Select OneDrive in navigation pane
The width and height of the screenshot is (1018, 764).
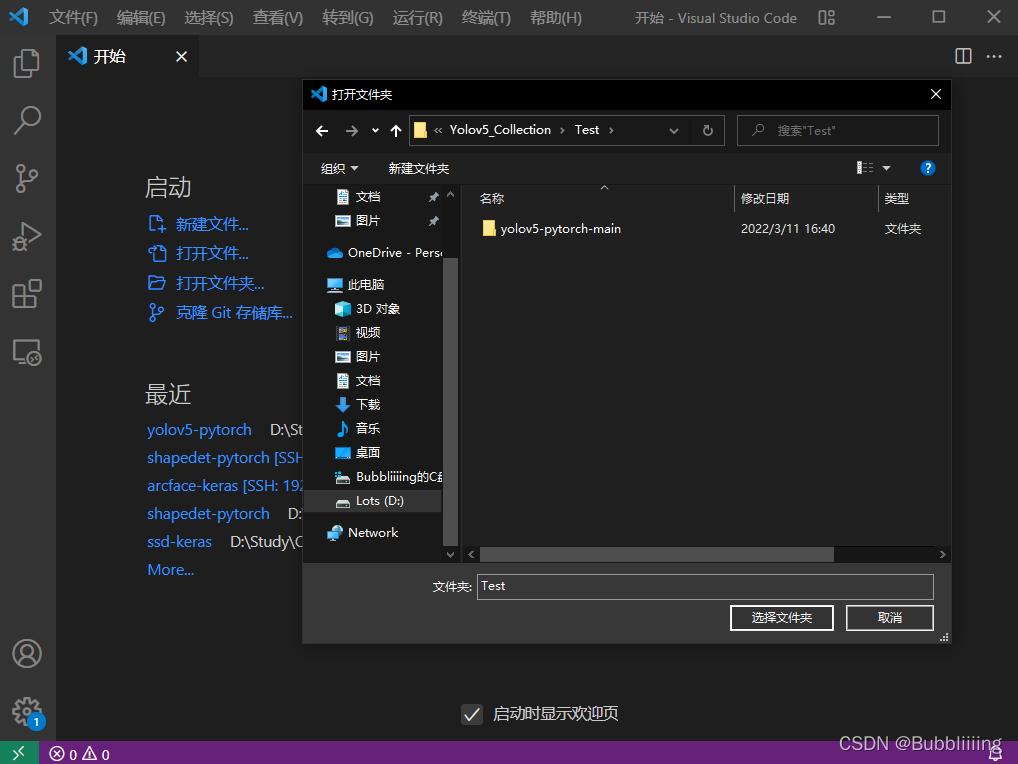[384, 253]
